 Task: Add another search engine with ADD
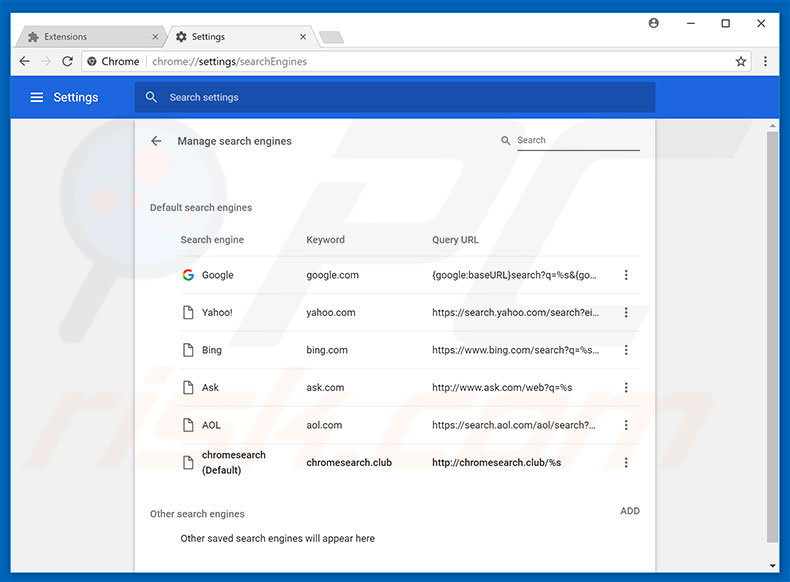pyautogui.click(x=630, y=511)
